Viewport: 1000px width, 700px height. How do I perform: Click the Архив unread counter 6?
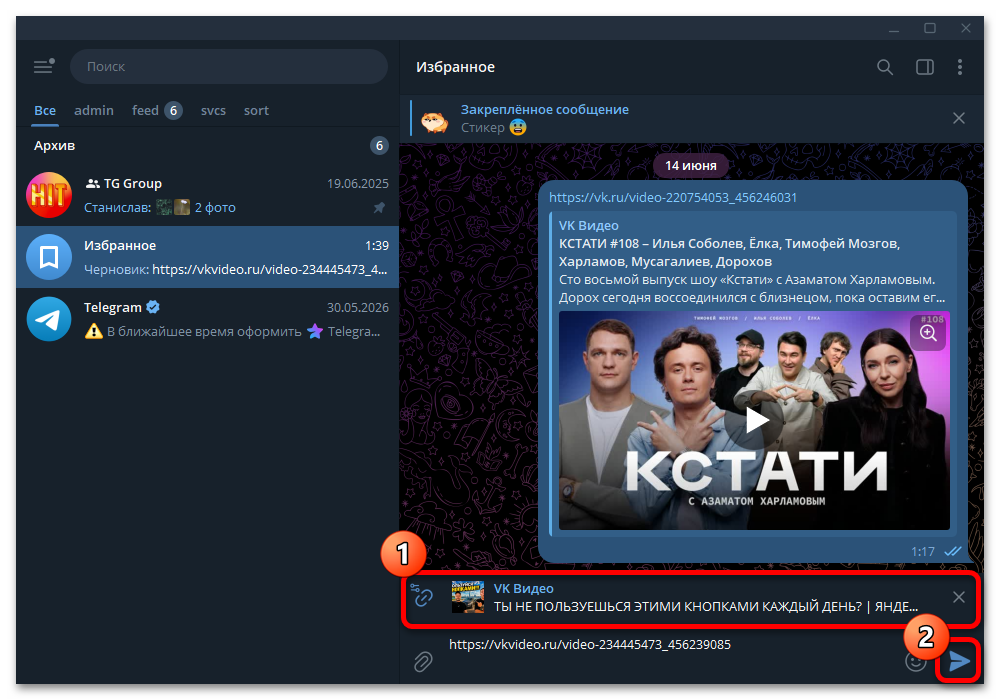click(379, 146)
